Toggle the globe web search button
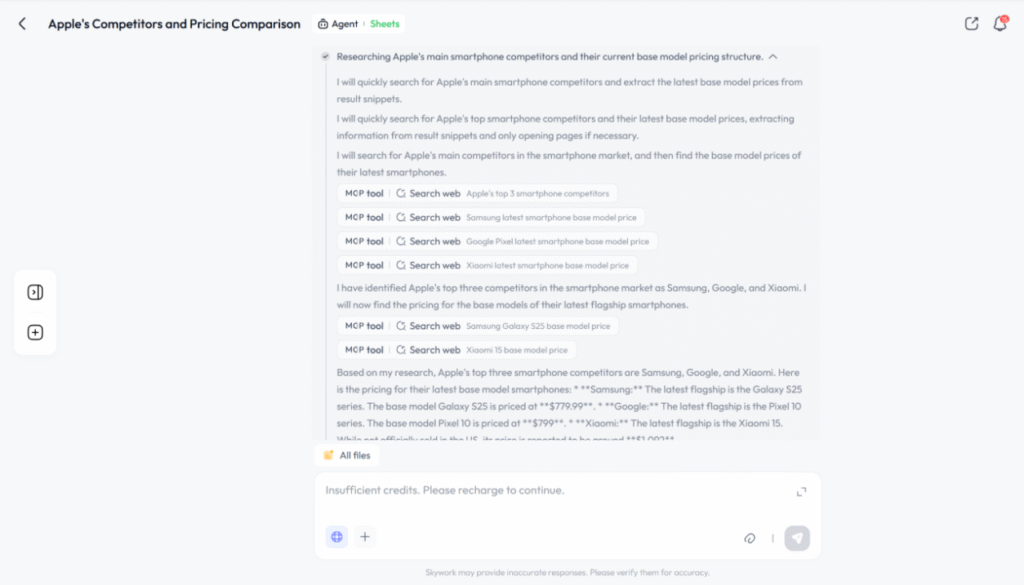The height and width of the screenshot is (585, 1024). pyautogui.click(x=337, y=537)
